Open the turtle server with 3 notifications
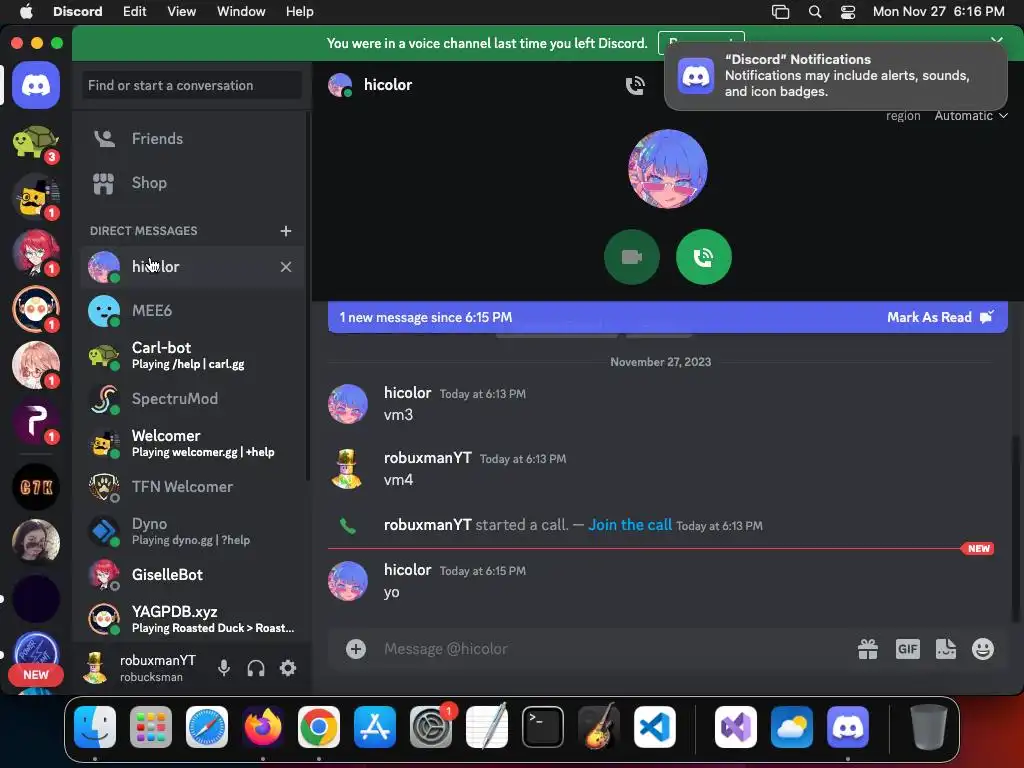This screenshot has height=768, width=1024. [36, 142]
